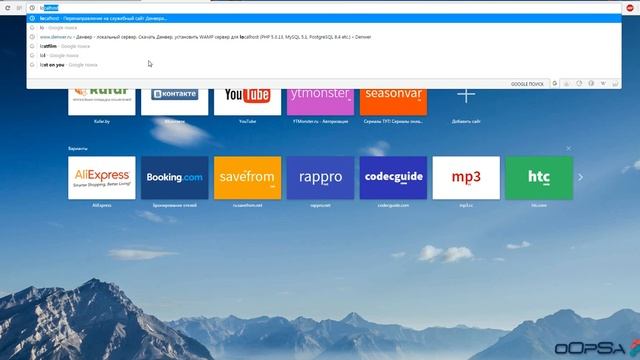Select the last search engine icon in suggestions footer
Viewport: 640px width, 360px height.
tap(615, 83)
